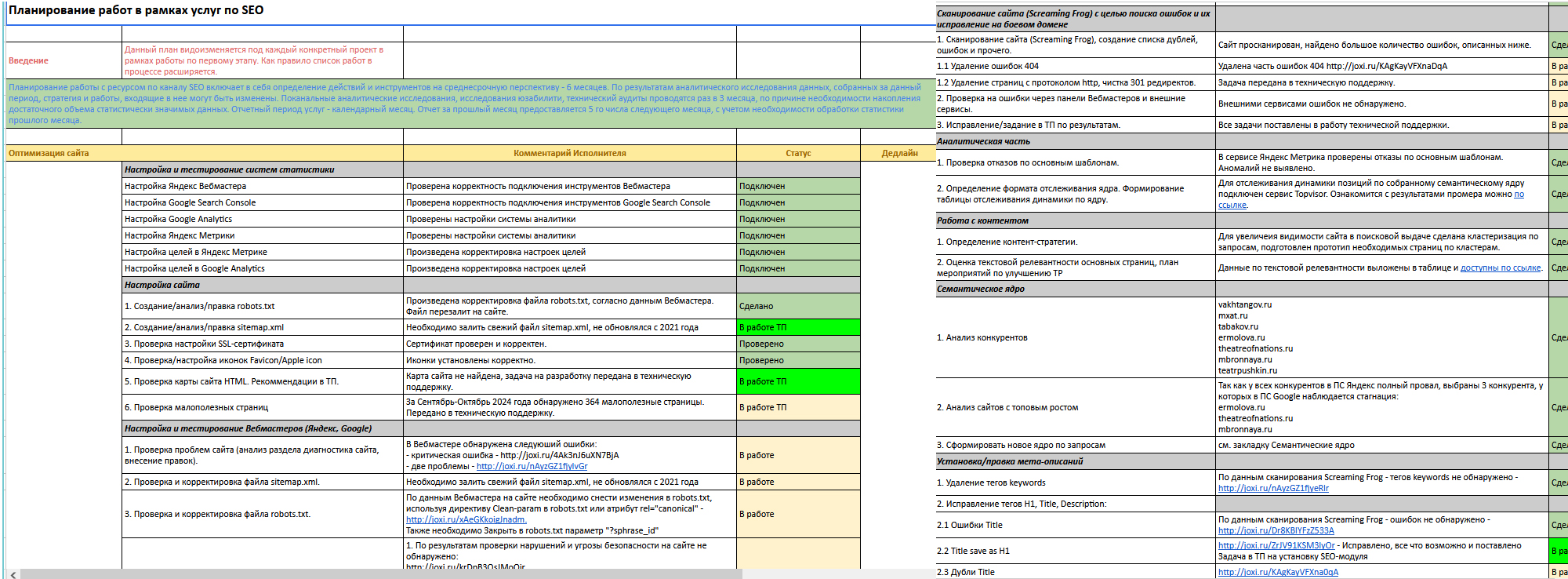Screen dimensions: 1568x579
Task: Follow the 'доступны по ссылке' link
Action: (x=1500, y=268)
